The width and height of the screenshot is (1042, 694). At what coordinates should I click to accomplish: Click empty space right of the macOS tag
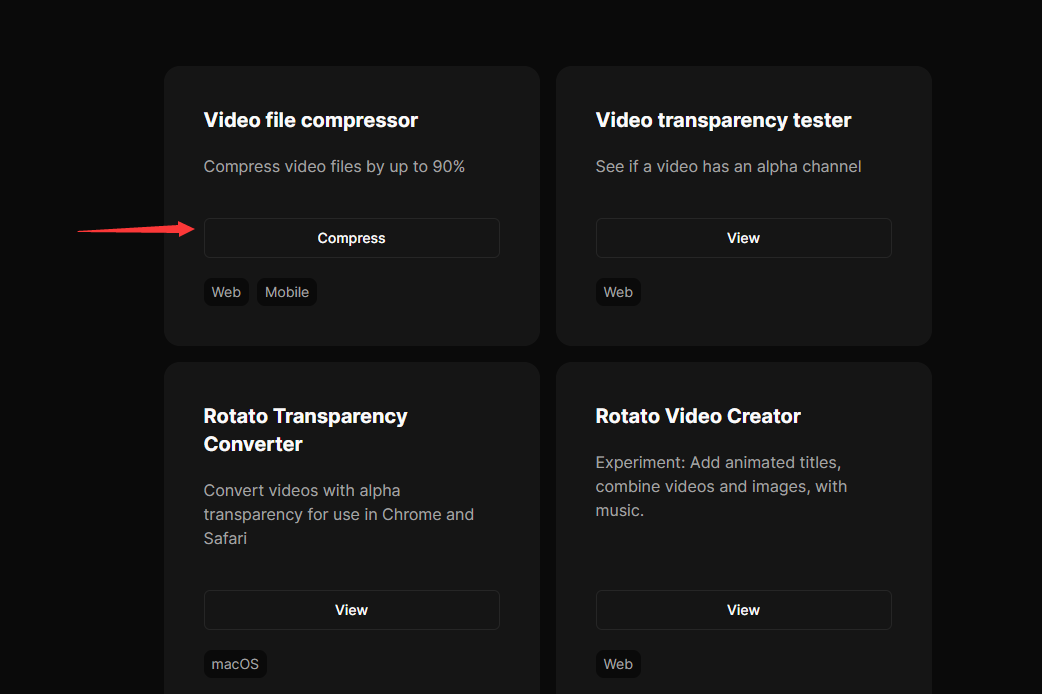point(400,664)
